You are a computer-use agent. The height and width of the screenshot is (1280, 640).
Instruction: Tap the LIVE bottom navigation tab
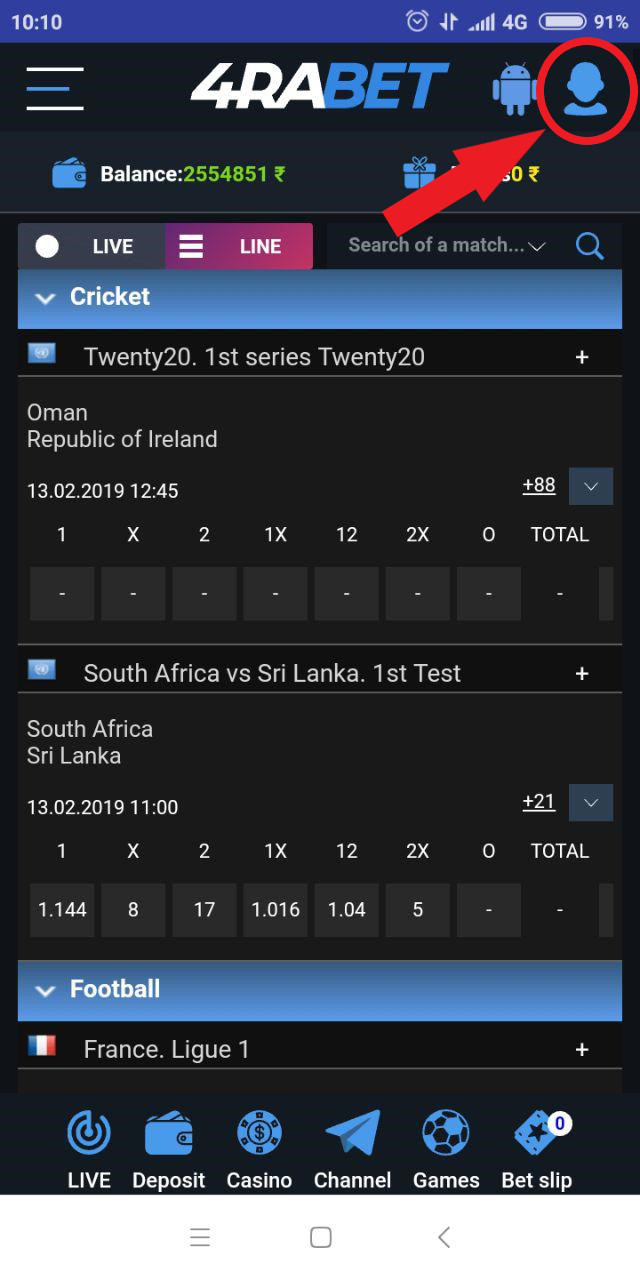pyautogui.click(x=89, y=1150)
